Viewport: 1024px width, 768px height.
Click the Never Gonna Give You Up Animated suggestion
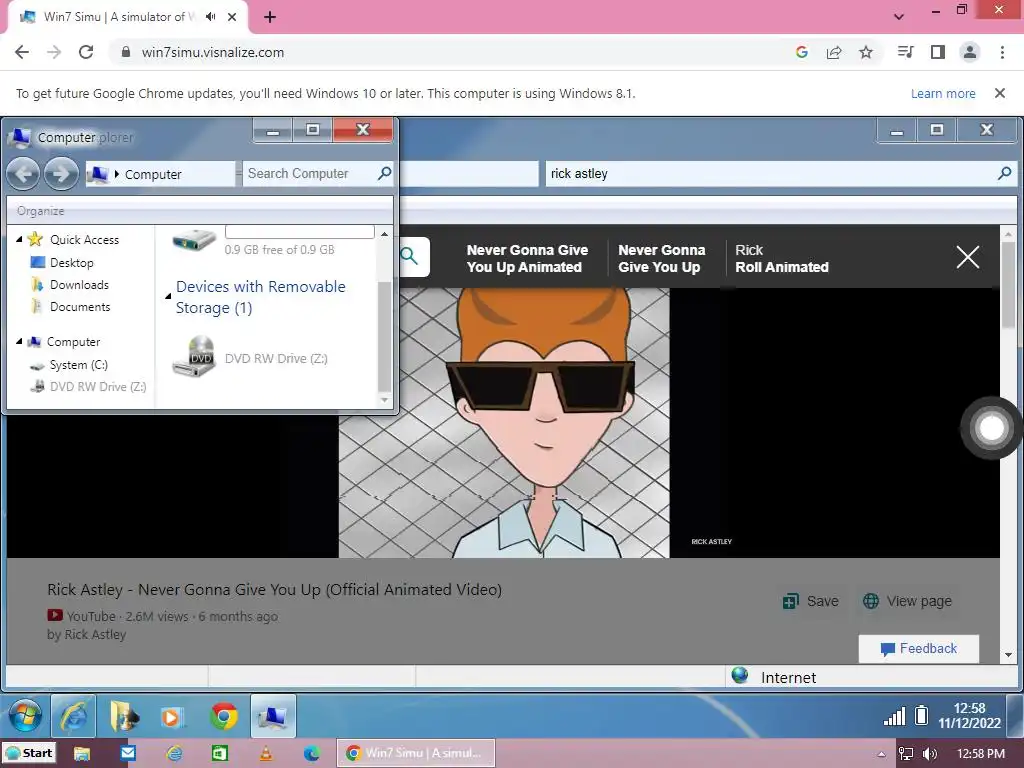point(527,259)
